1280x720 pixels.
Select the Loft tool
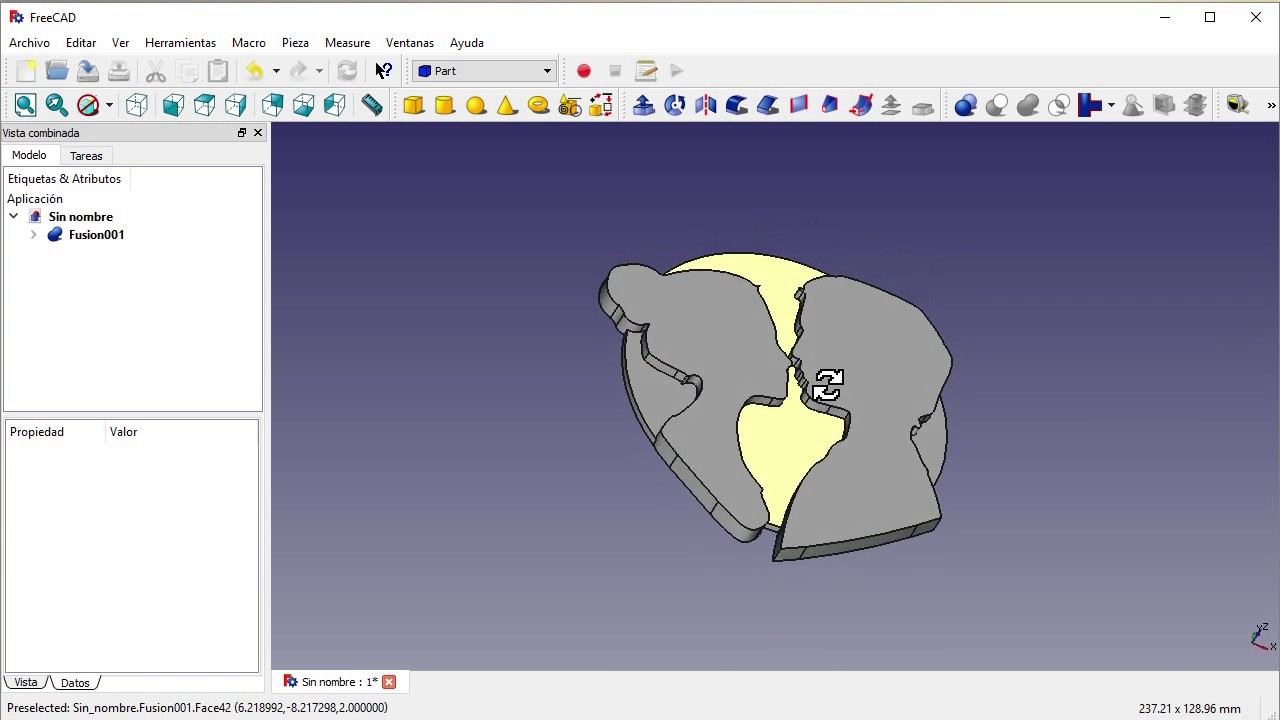click(830, 105)
